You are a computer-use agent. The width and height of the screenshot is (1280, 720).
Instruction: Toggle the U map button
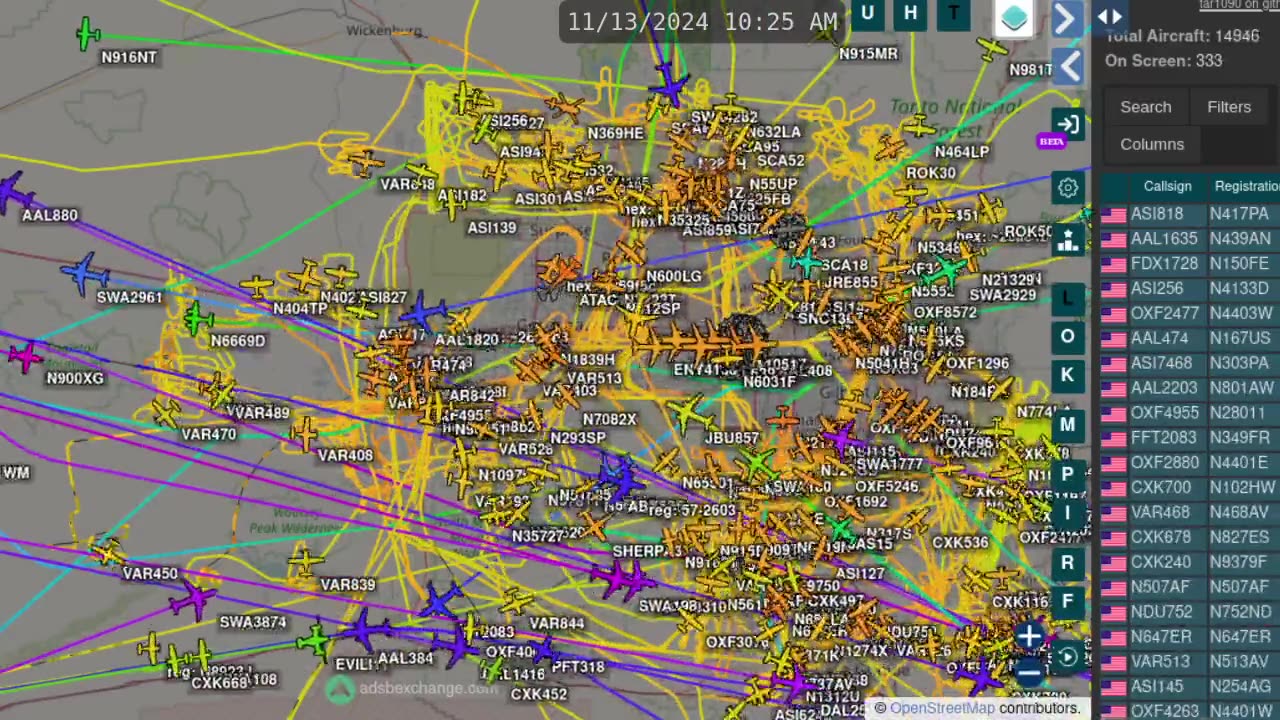pos(867,13)
